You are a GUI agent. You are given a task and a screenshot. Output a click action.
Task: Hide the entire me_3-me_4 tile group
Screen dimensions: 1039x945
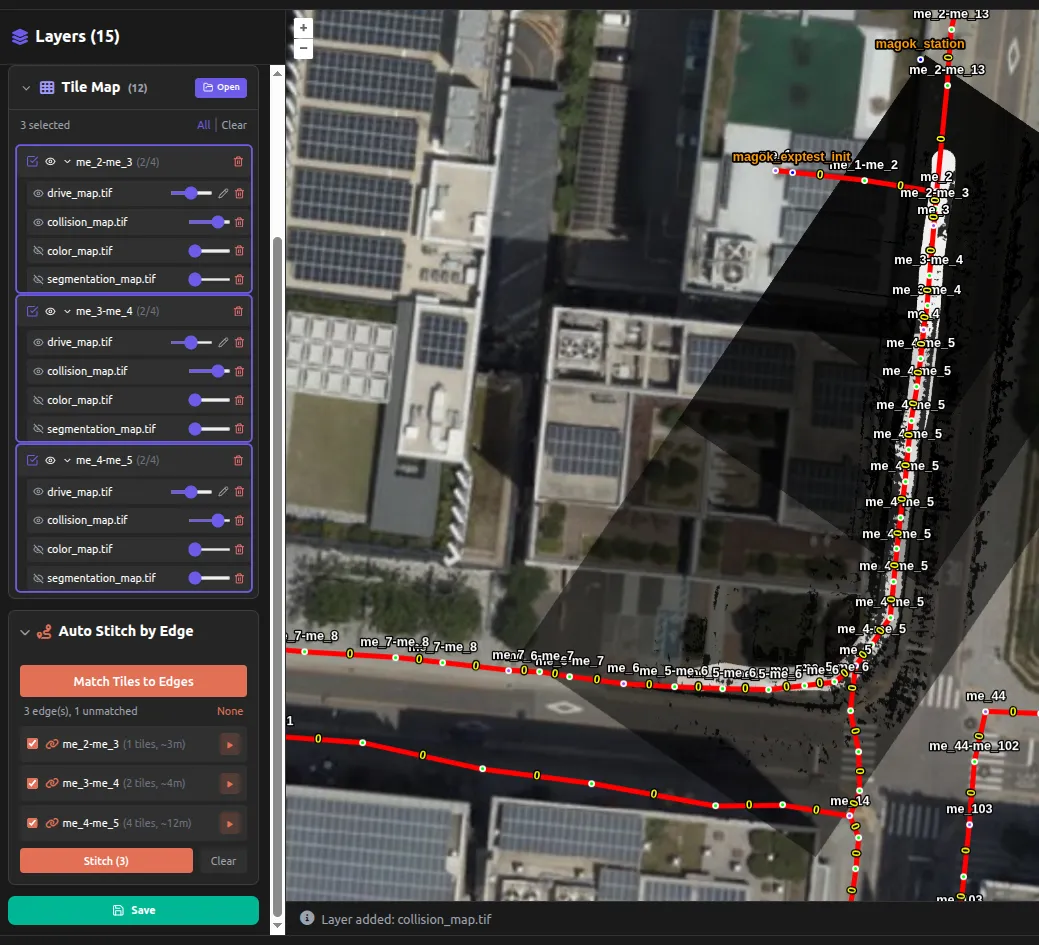click(50, 311)
